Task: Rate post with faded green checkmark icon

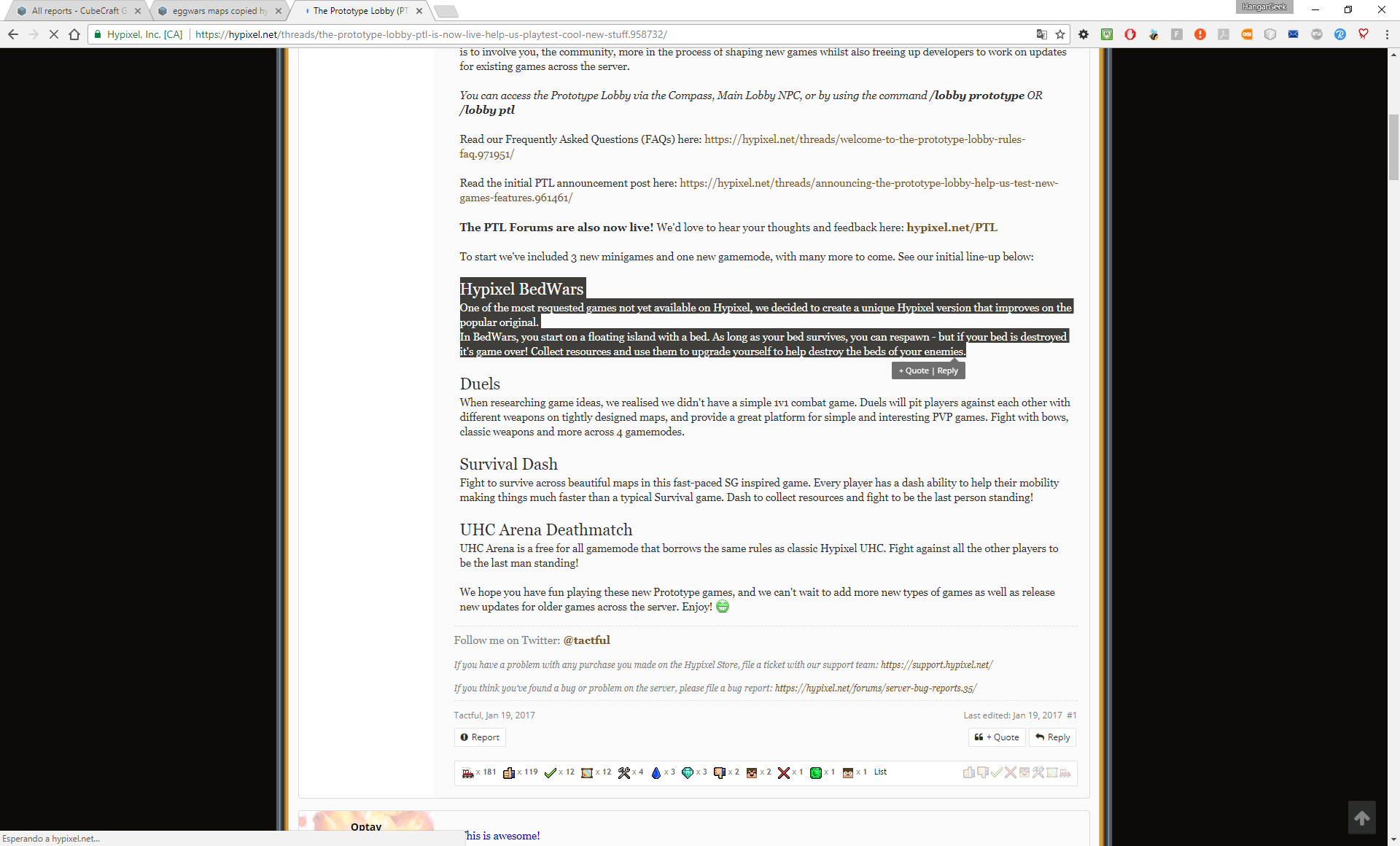Action: click(997, 772)
